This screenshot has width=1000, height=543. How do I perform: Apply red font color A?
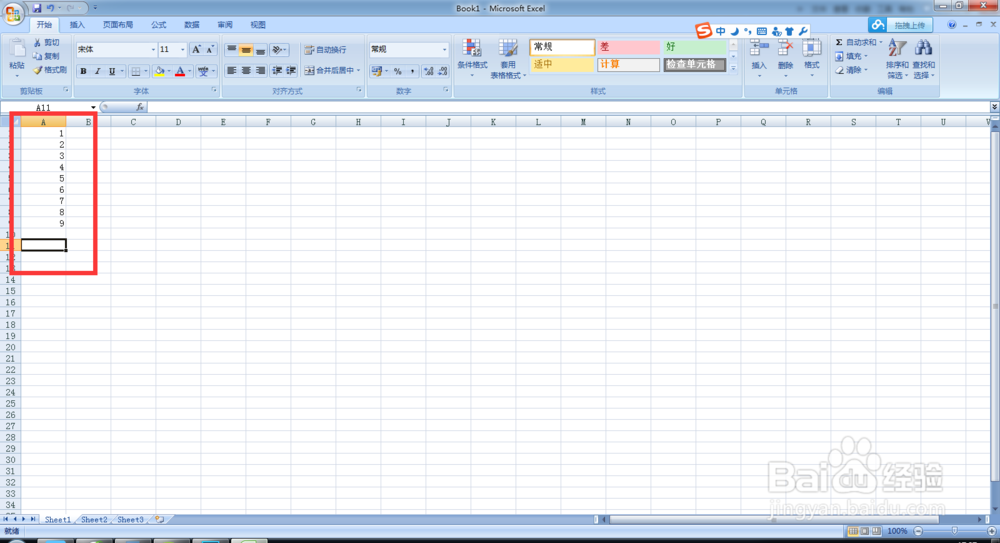(x=180, y=71)
